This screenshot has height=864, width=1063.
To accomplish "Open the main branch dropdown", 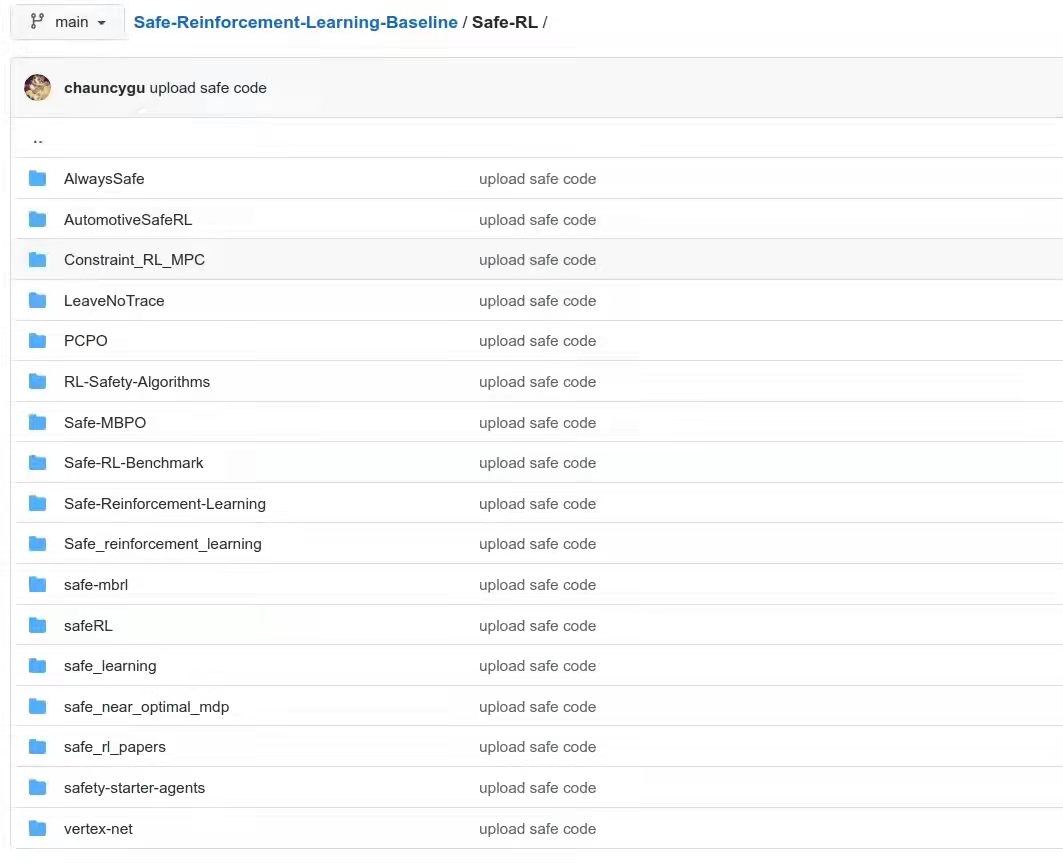I will click(x=68, y=22).
